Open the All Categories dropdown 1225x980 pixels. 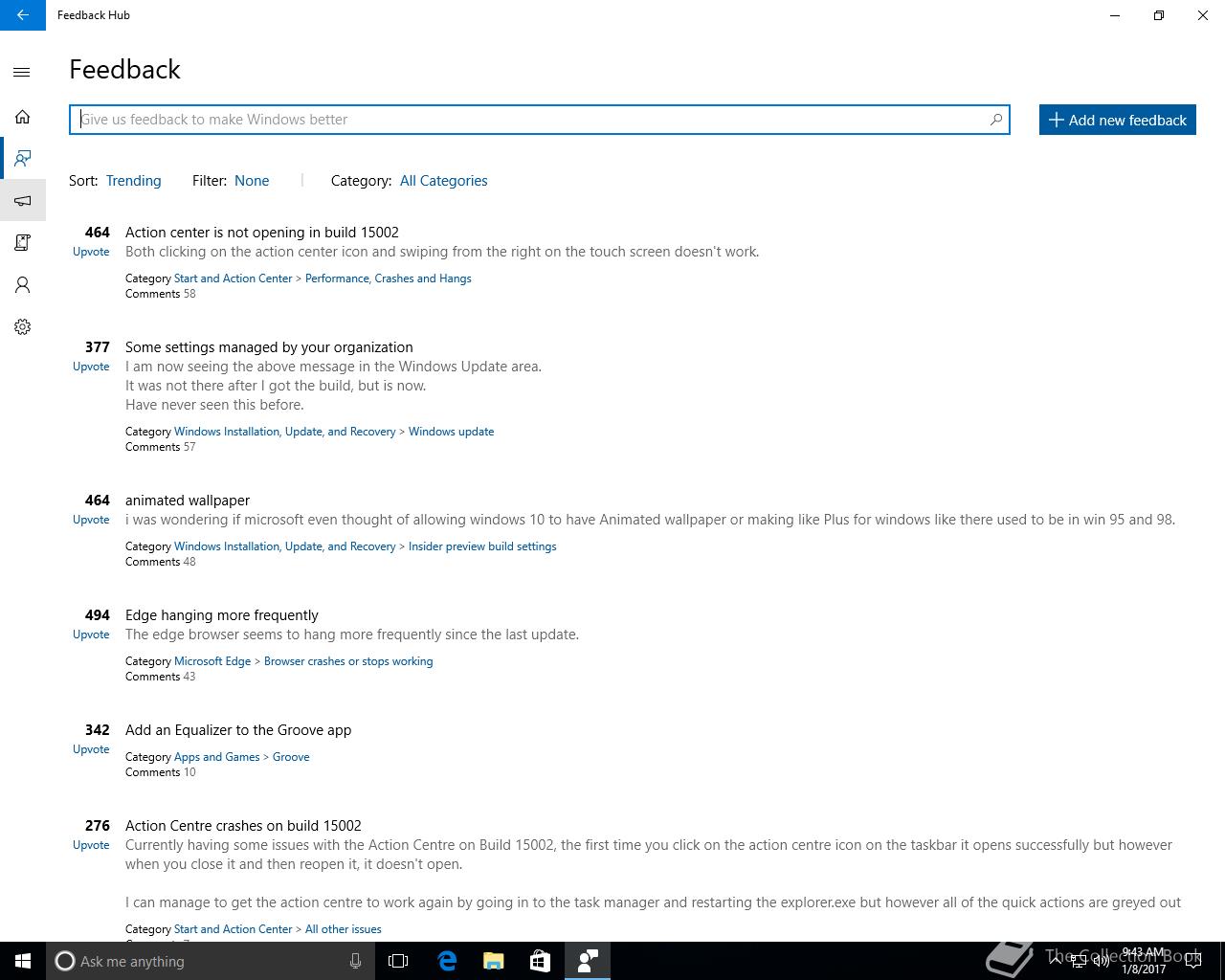(443, 181)
